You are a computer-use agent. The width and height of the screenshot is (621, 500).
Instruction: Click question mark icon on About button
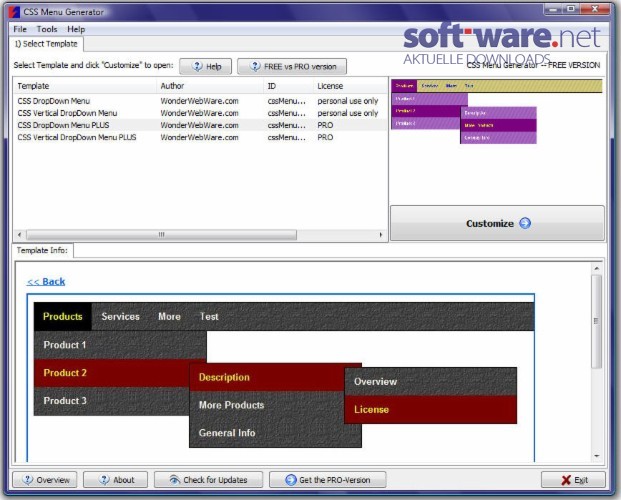pyautogui.click(x=104, y=480)
